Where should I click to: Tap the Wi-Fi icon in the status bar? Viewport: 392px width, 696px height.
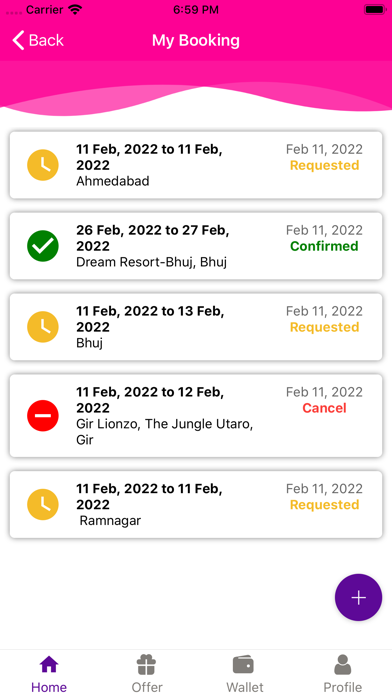click(76, 9)
